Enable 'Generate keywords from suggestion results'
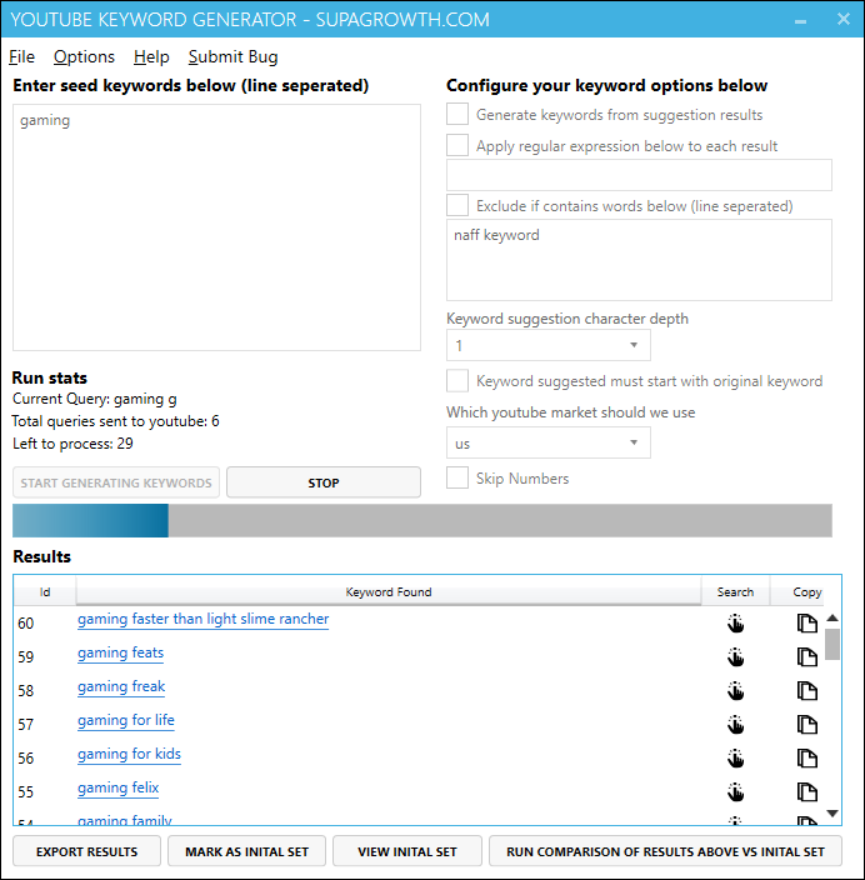 pos(457,114)
